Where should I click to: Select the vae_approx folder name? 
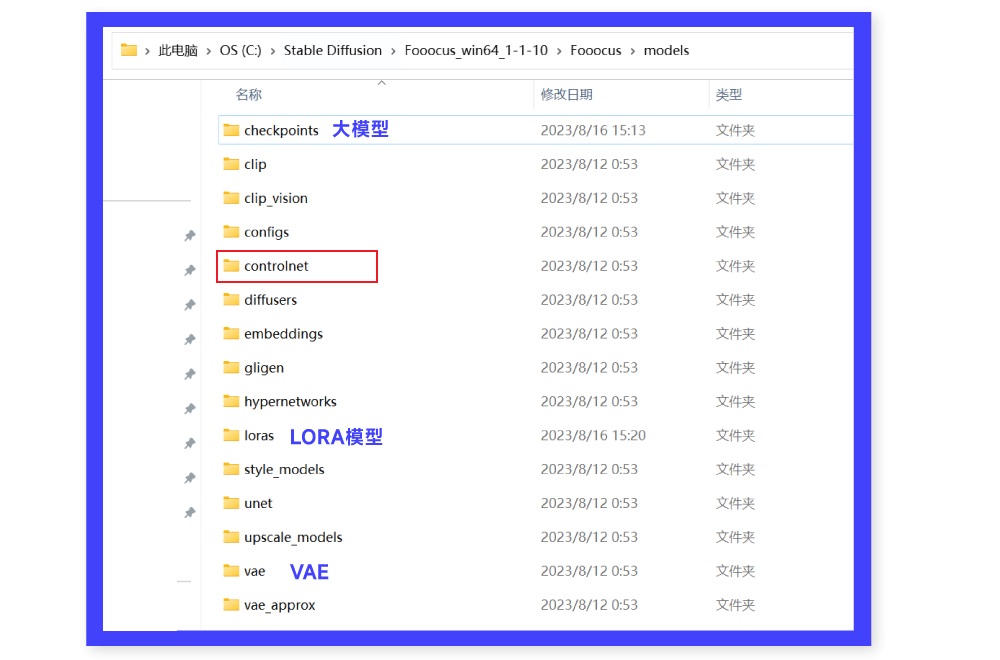[x=280, y=605]
